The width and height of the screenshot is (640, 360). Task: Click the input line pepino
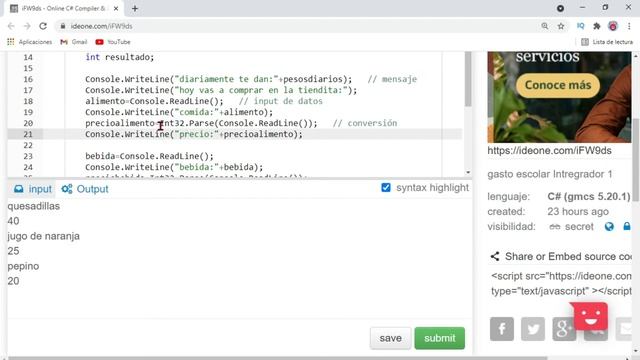(x=23, y=266)
